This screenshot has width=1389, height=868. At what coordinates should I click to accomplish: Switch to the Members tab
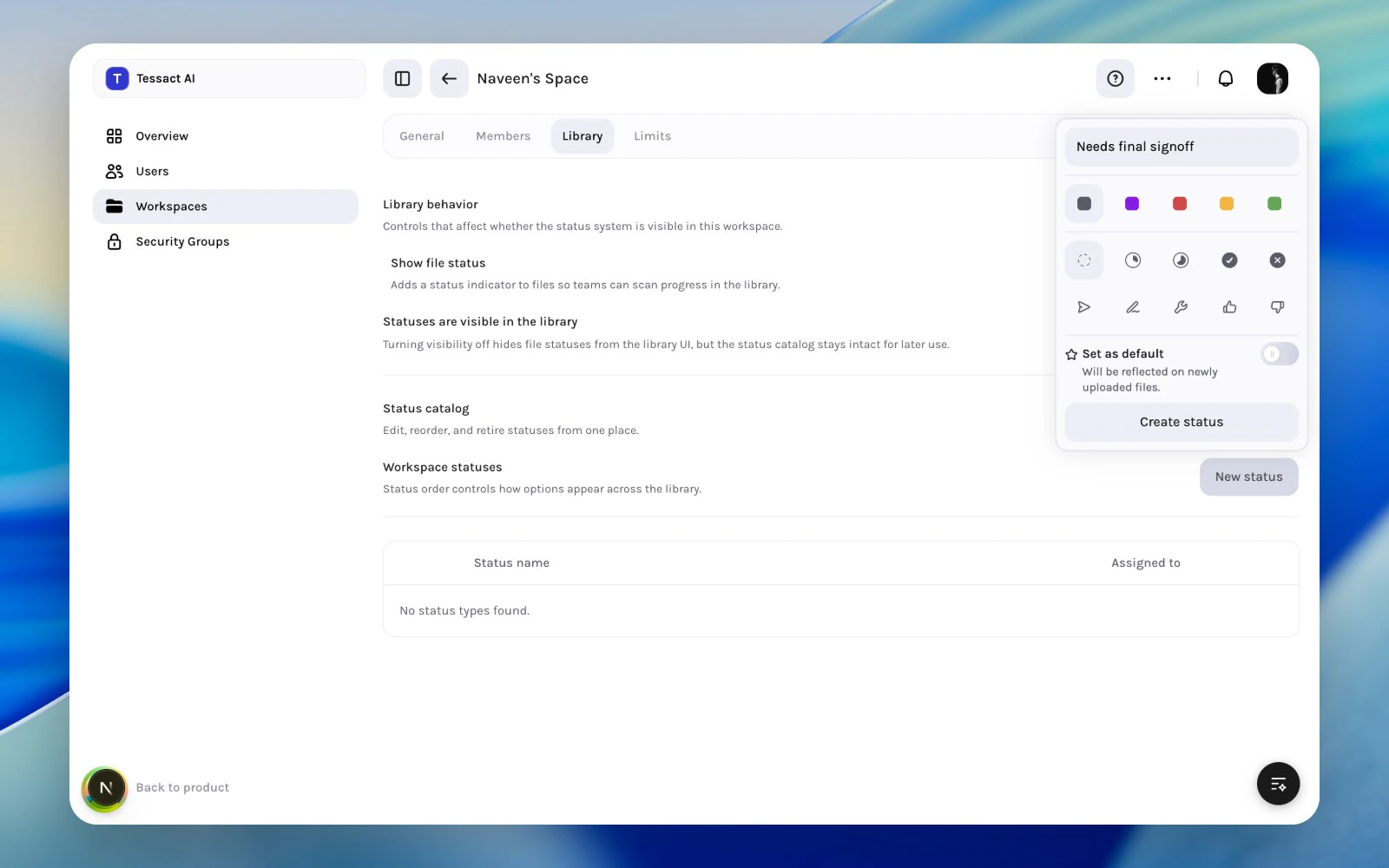click(x=504, y=136)
